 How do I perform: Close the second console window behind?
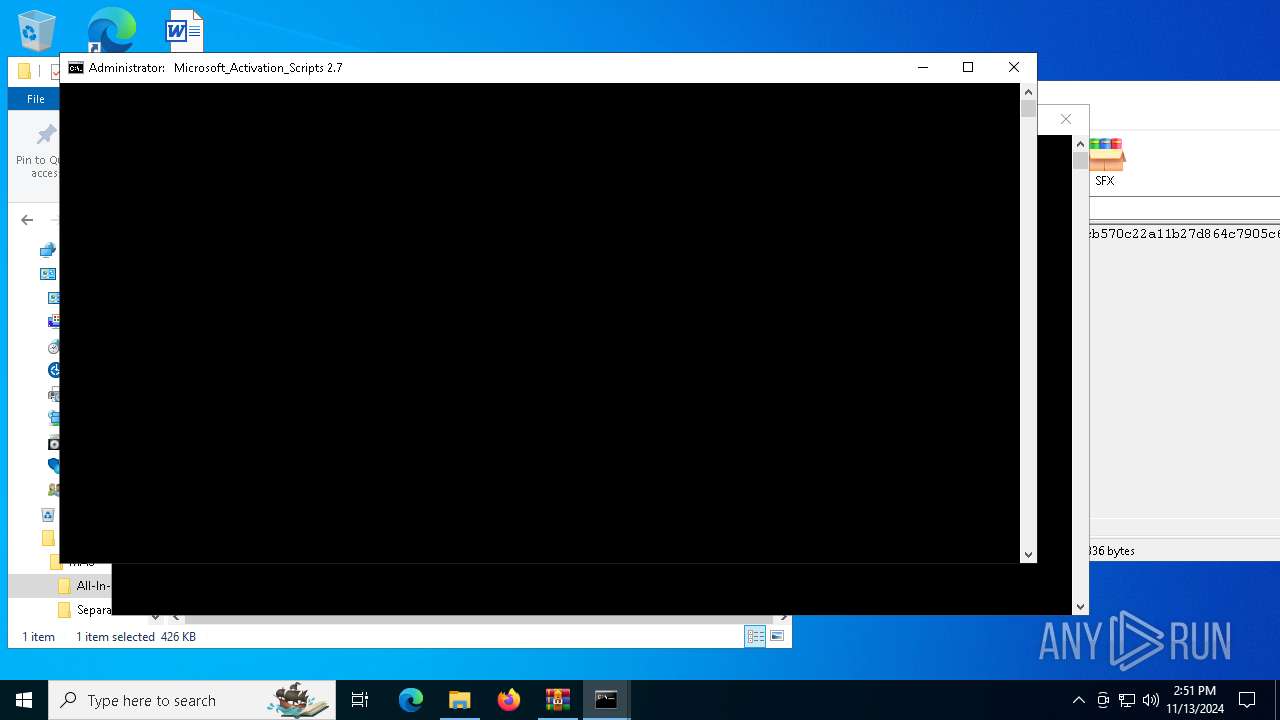coord(1066,119)
